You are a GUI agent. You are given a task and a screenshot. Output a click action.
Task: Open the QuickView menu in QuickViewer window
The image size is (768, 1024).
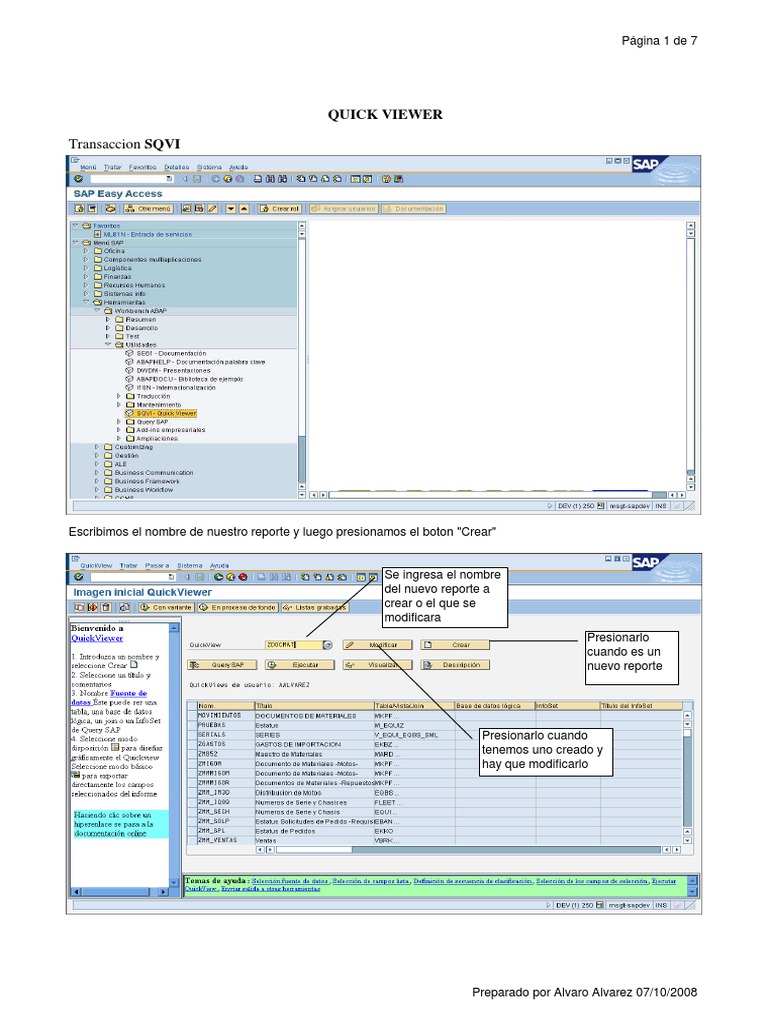[96, 566]
